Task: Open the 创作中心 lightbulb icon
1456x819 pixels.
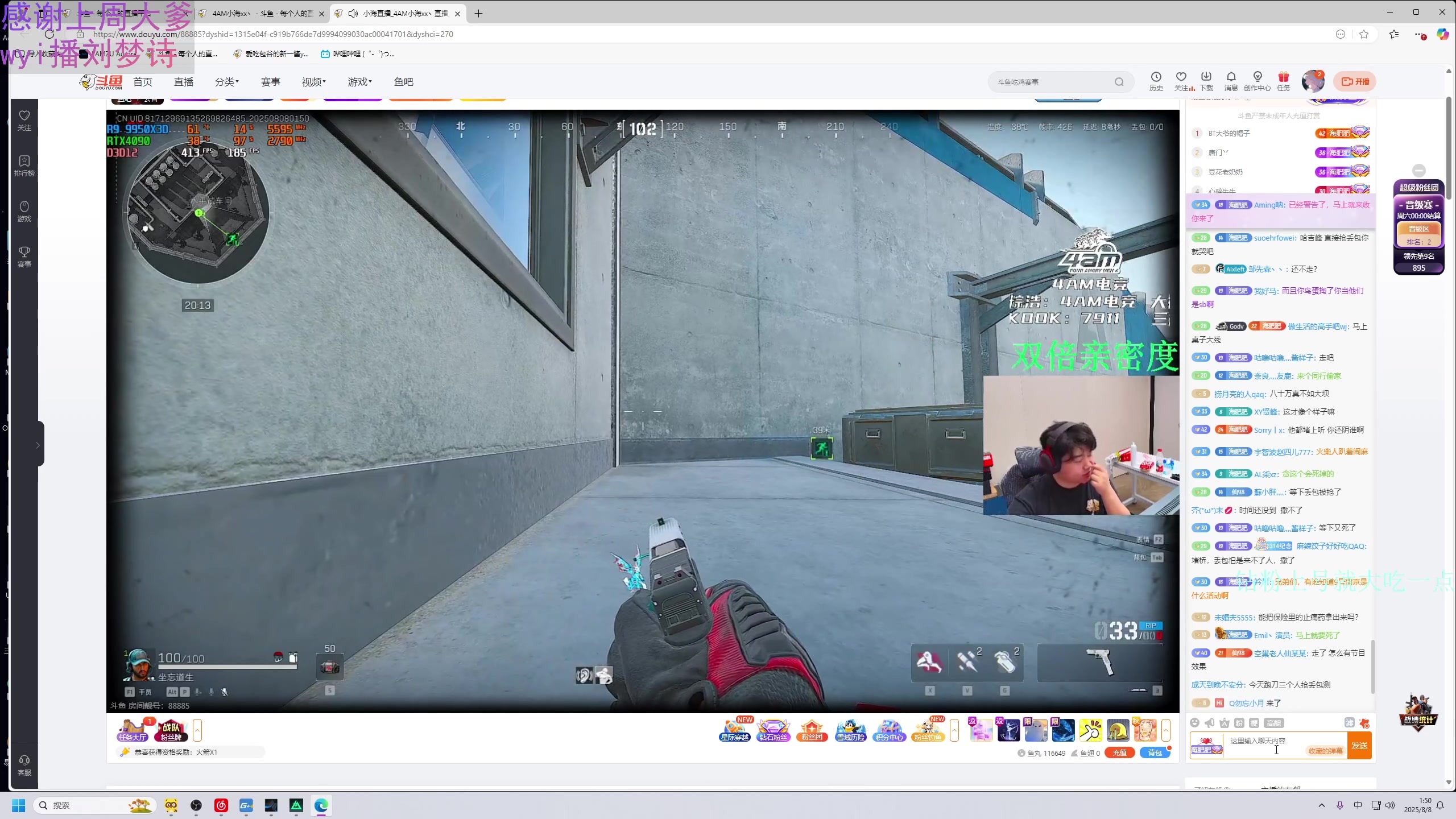Action: click(x=1257, y=81)
